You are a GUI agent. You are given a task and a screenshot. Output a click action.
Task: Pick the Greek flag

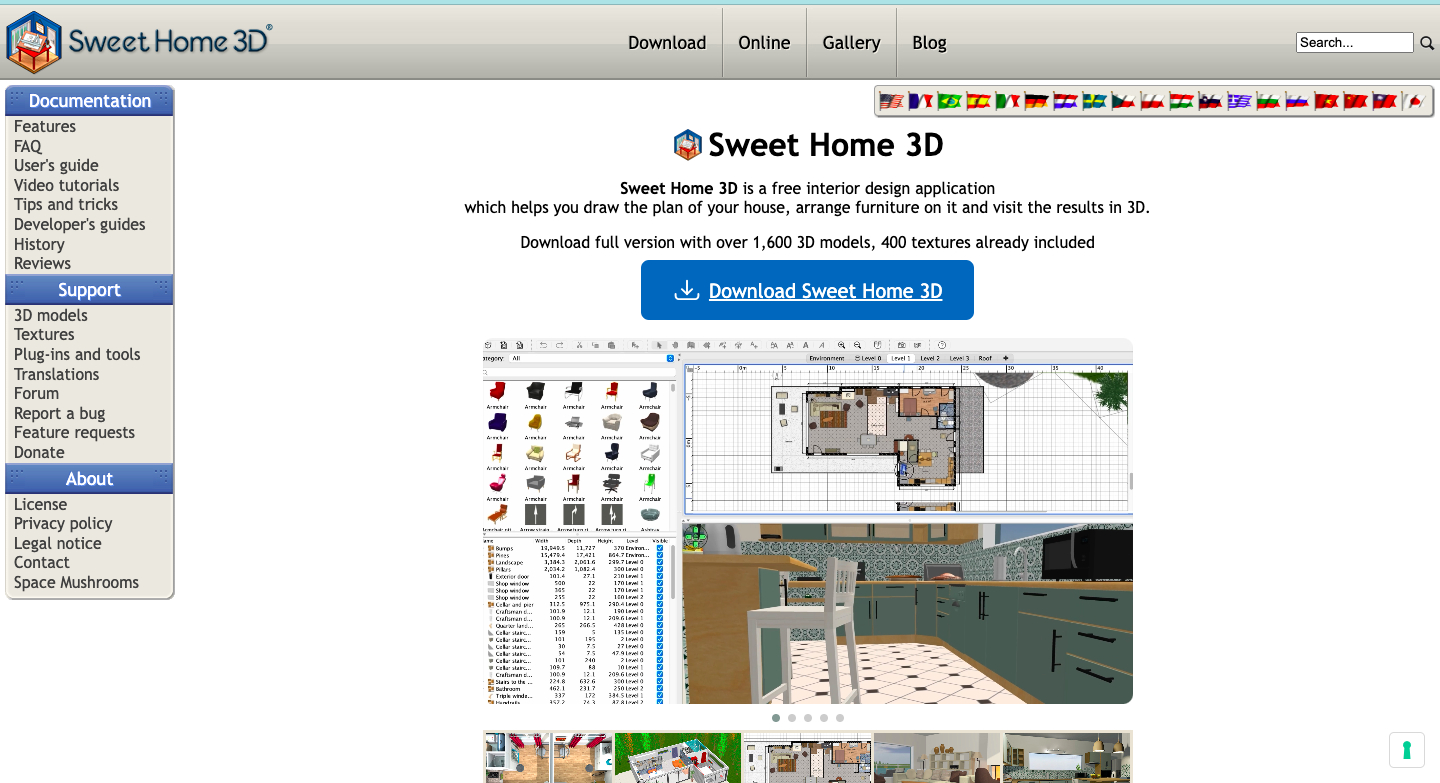click(x=1240, y=101)
